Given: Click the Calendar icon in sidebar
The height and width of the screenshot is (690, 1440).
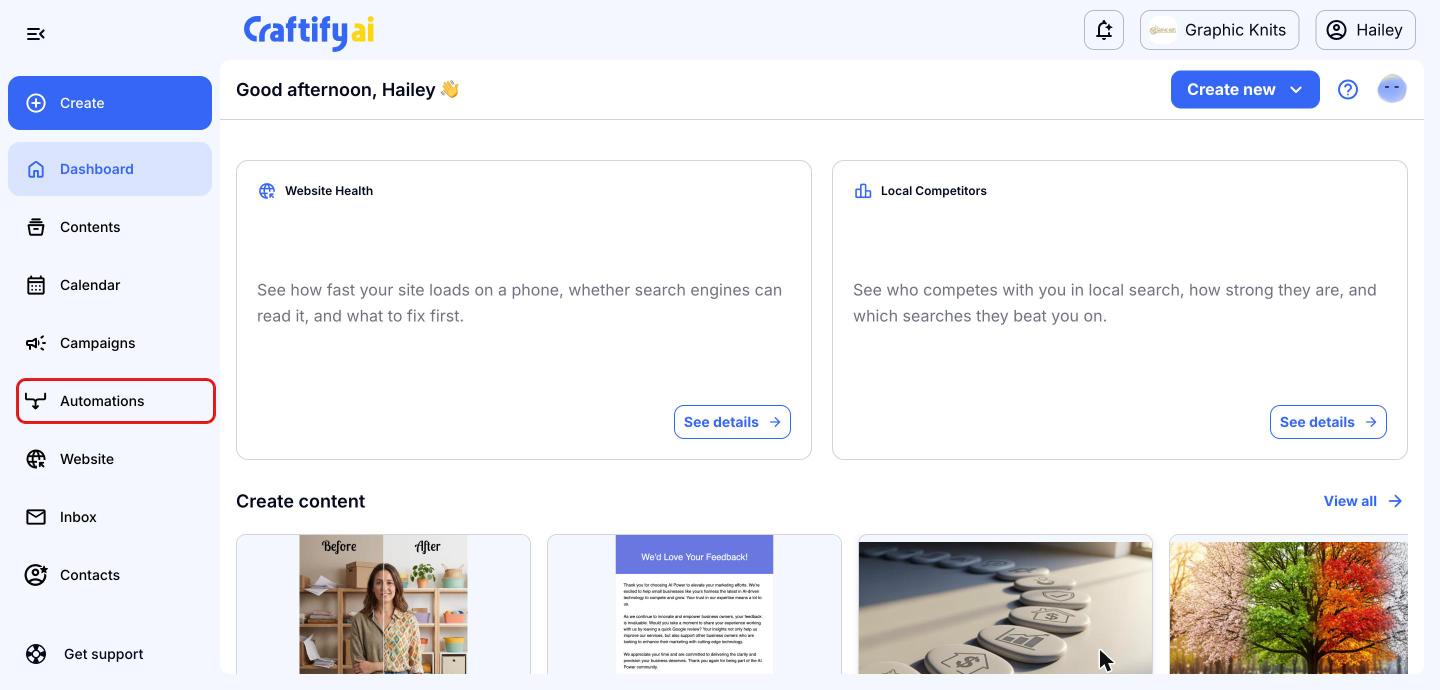Looking at the screenshot, I should (x=36, y=285).
